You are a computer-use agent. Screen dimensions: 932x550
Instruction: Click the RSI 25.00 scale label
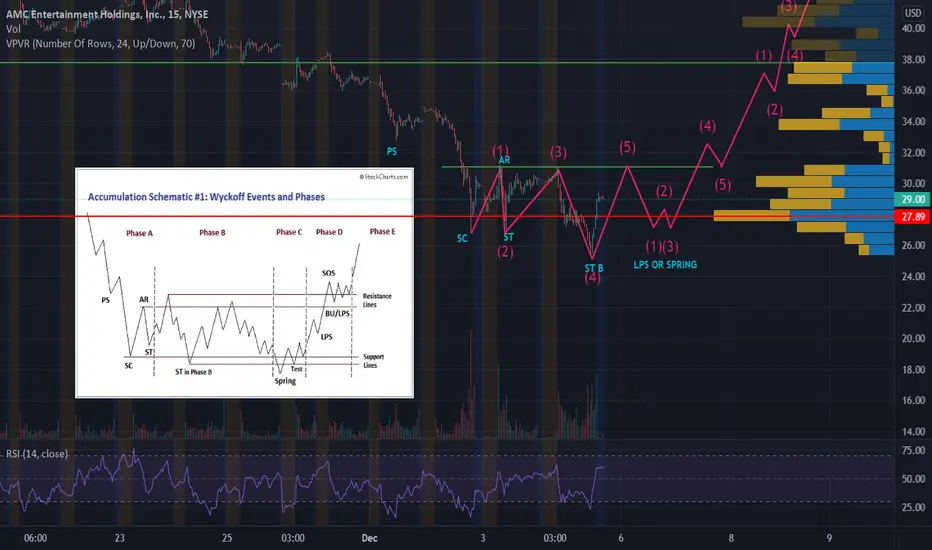point(913,507)
